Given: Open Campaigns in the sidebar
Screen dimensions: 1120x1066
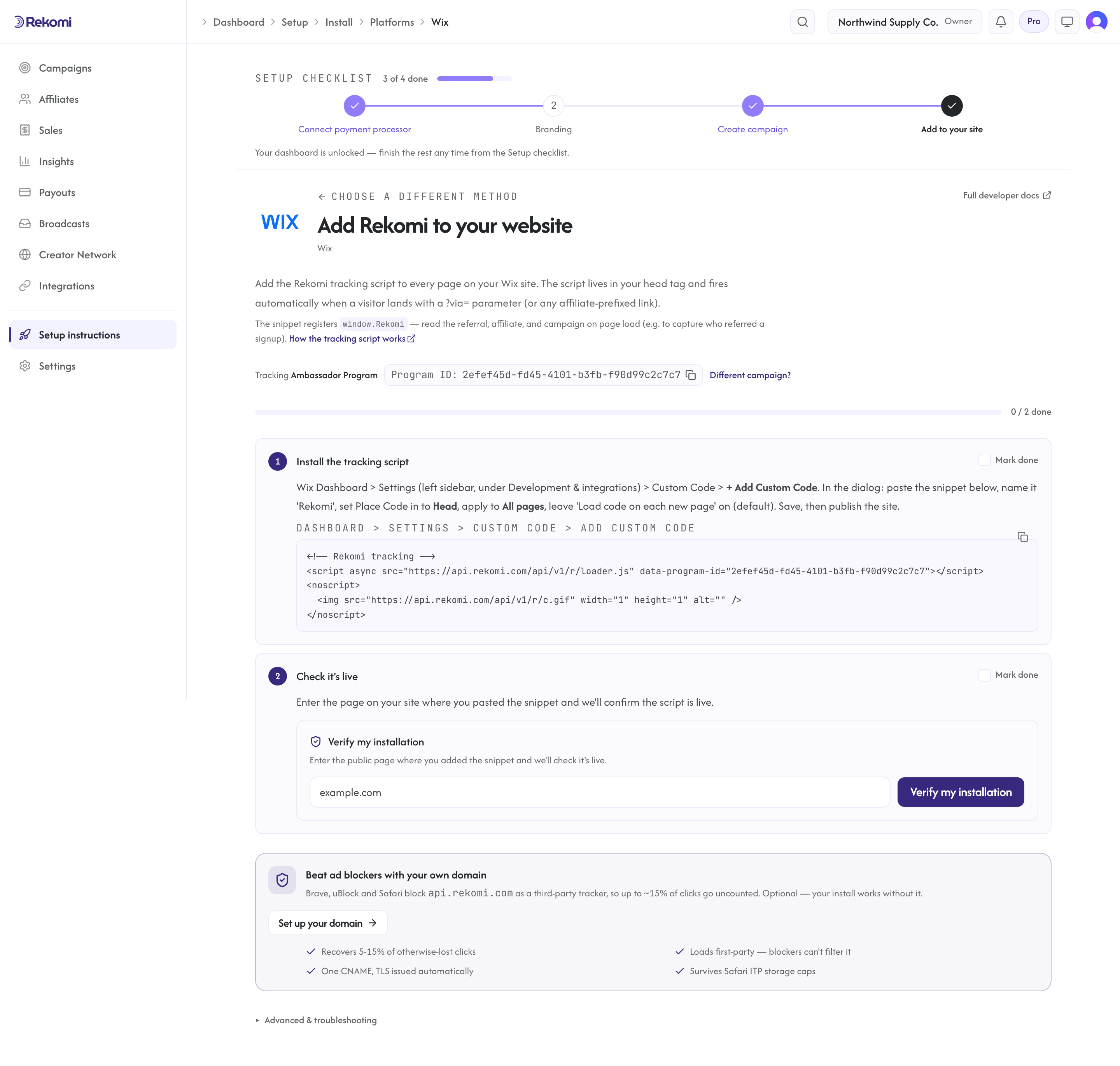Looking at the screenshot, I should pyautogui.click(x=93, y=68).
